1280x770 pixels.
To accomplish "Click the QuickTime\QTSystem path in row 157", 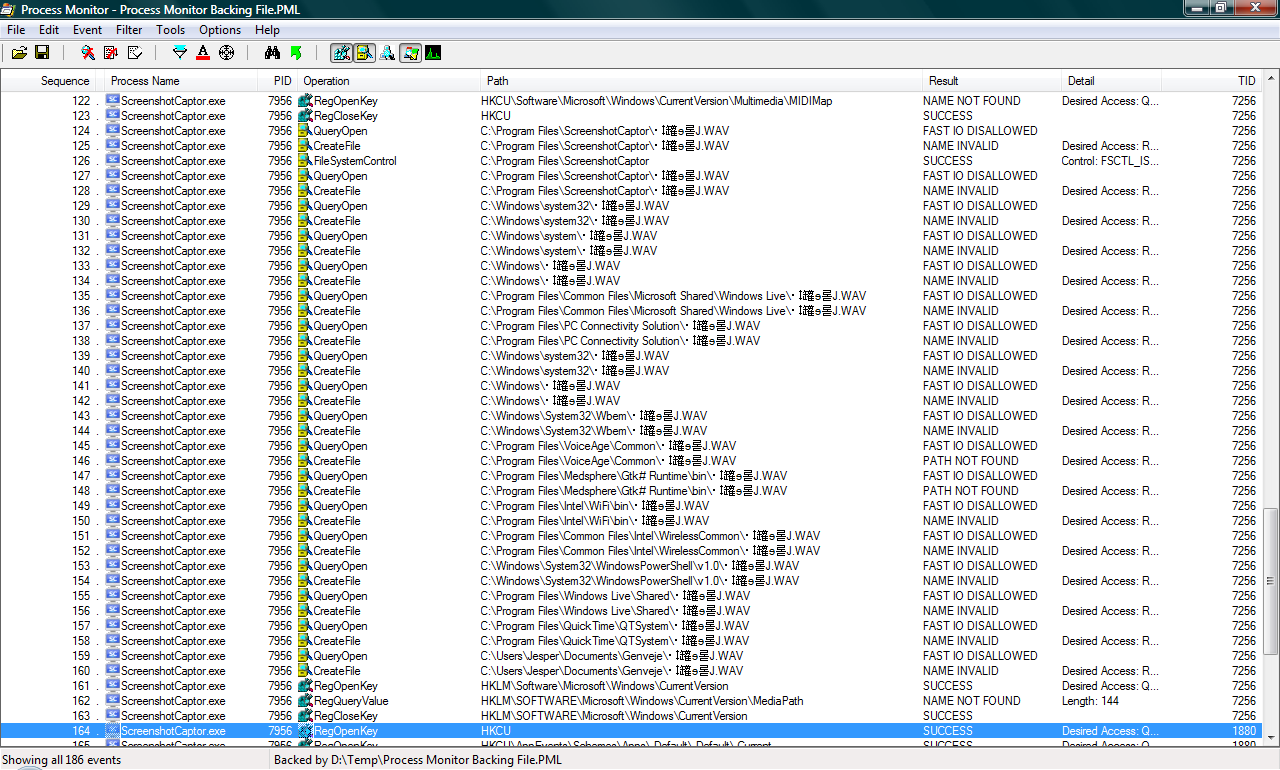I will coord(615,626).
